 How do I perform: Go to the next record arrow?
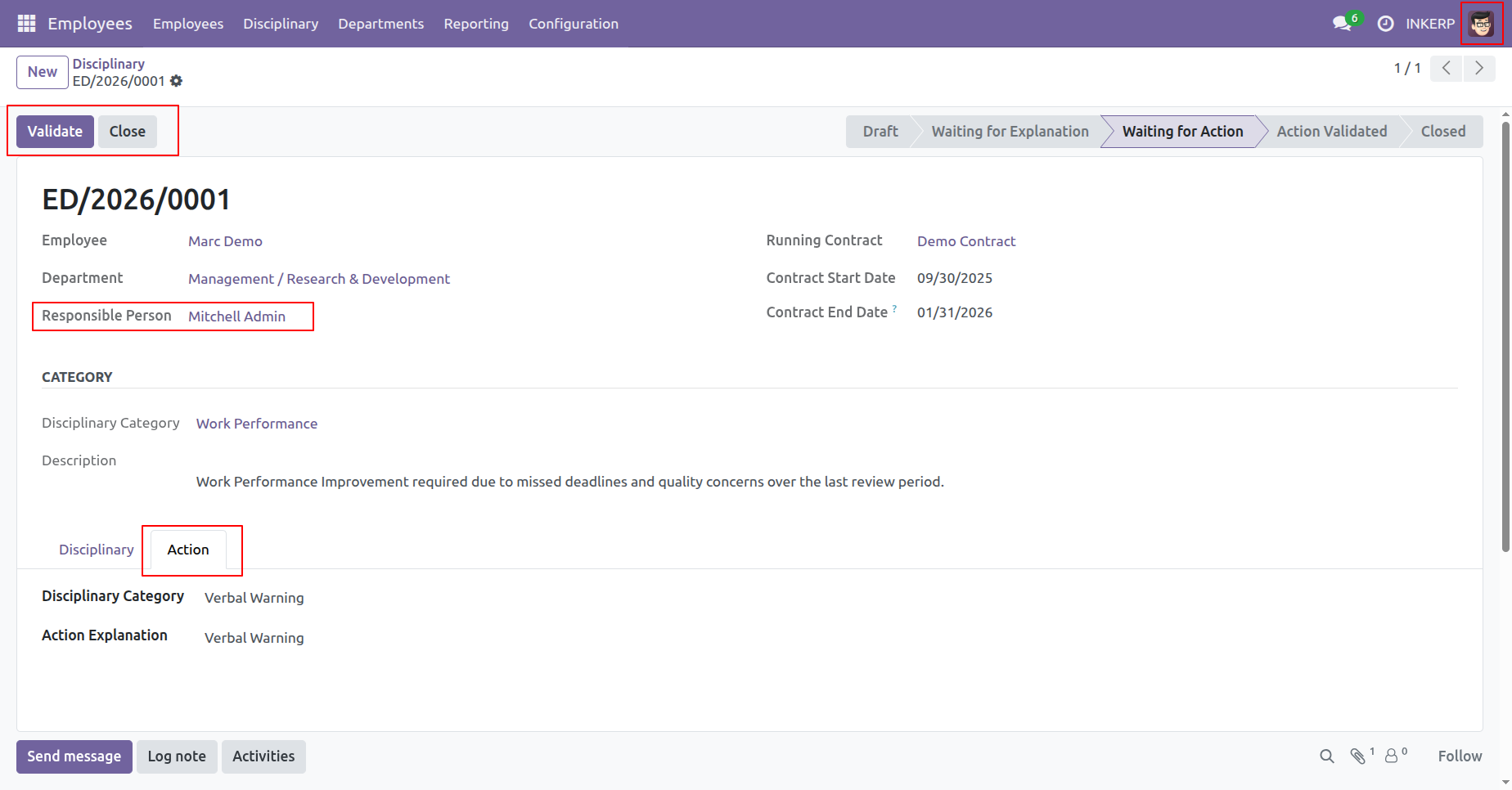tap(1478, 69)
